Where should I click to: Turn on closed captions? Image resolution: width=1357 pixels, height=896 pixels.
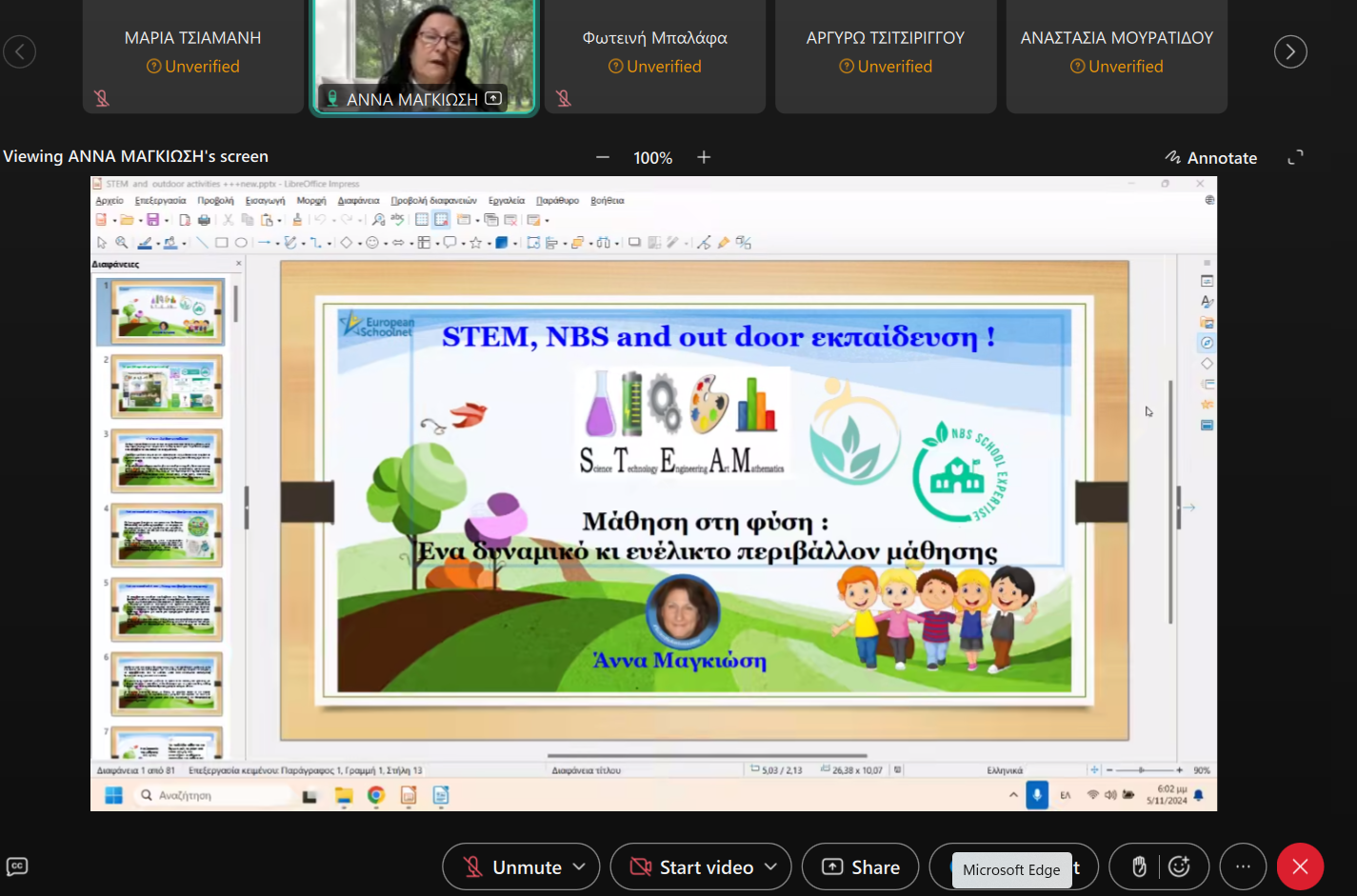(17, 866)
